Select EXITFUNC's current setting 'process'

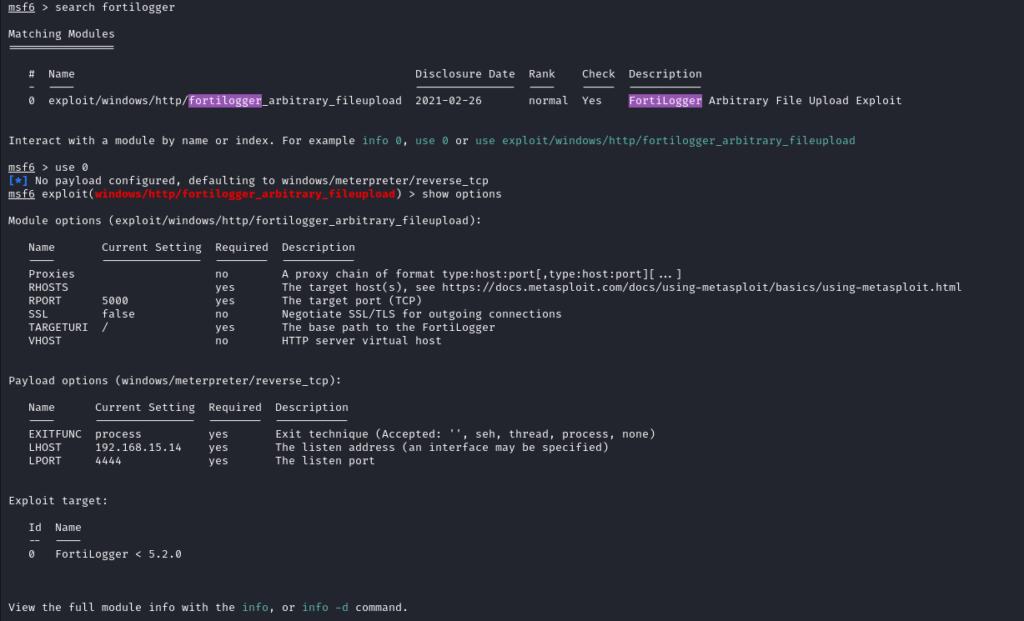tap(118, 434)
